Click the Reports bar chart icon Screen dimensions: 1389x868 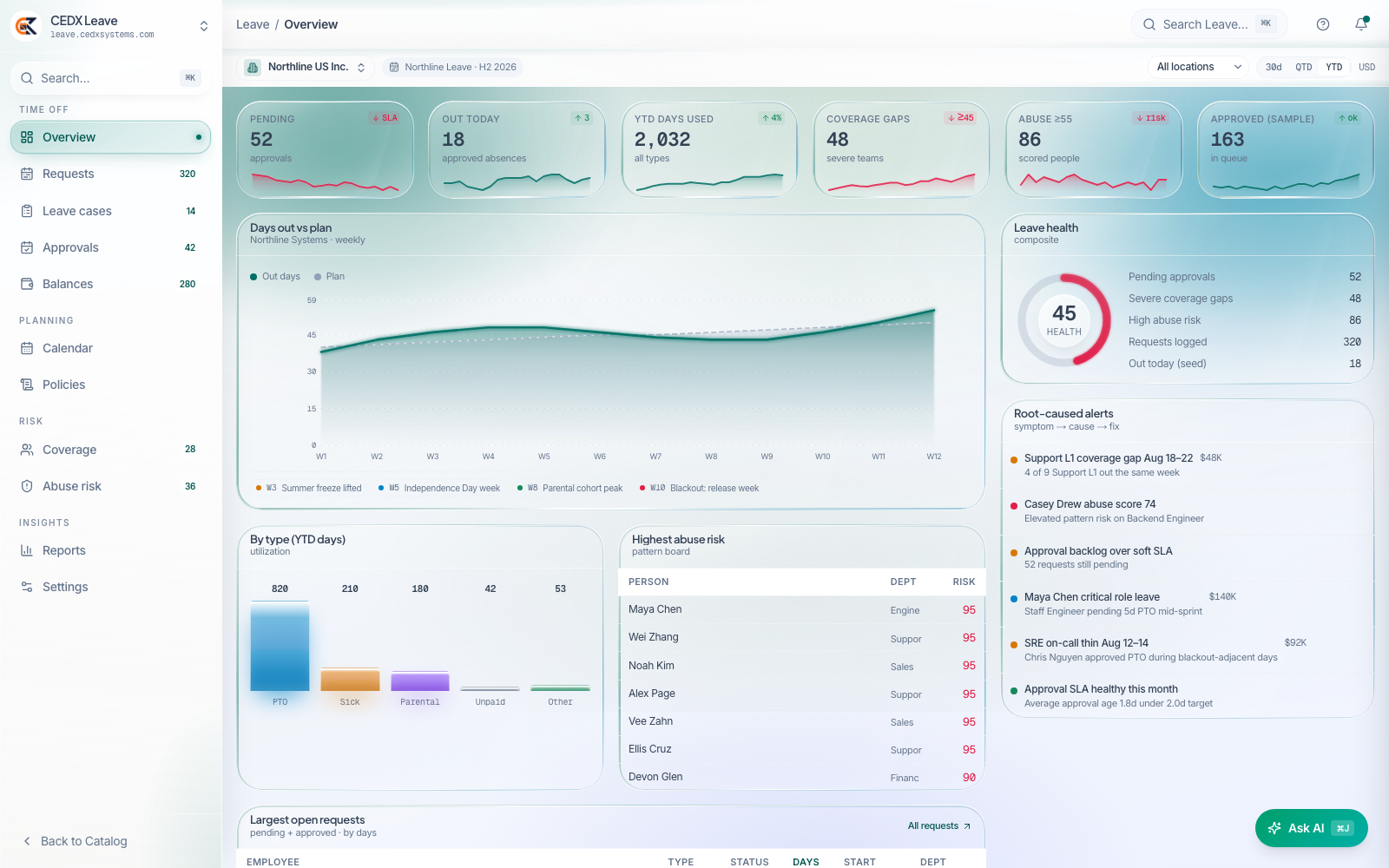pos(27,550)
